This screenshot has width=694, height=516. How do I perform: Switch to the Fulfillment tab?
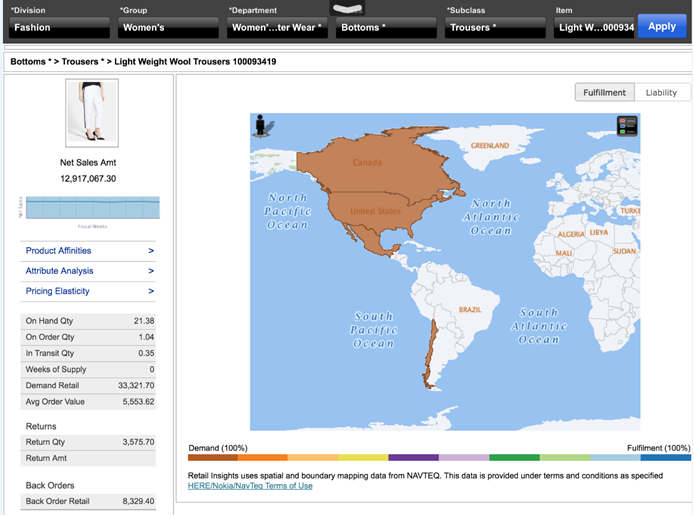(605, 92)
